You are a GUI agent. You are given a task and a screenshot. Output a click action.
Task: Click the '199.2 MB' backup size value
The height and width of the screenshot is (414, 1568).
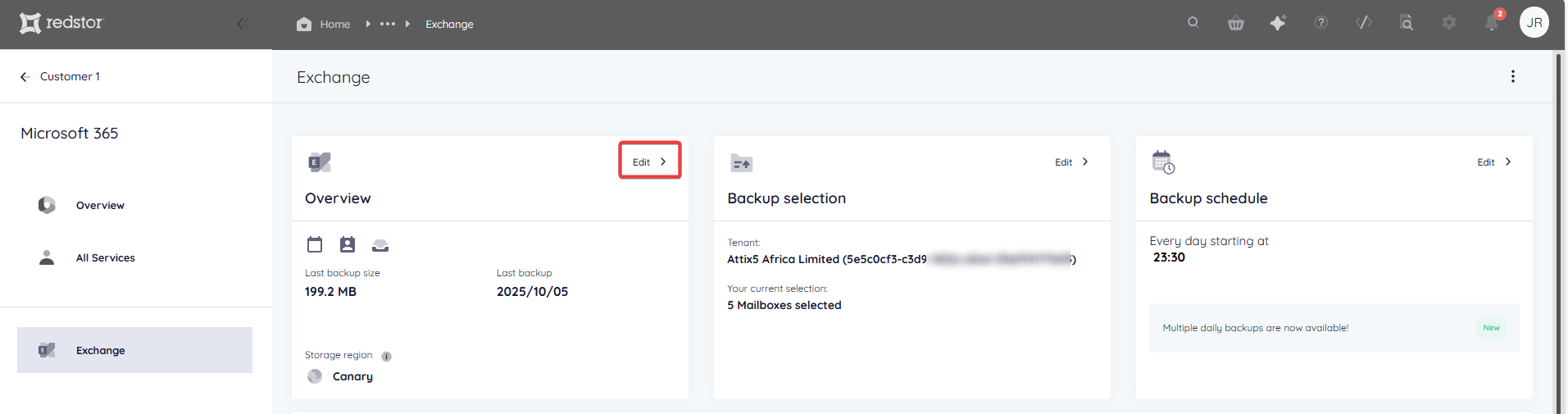330,292
